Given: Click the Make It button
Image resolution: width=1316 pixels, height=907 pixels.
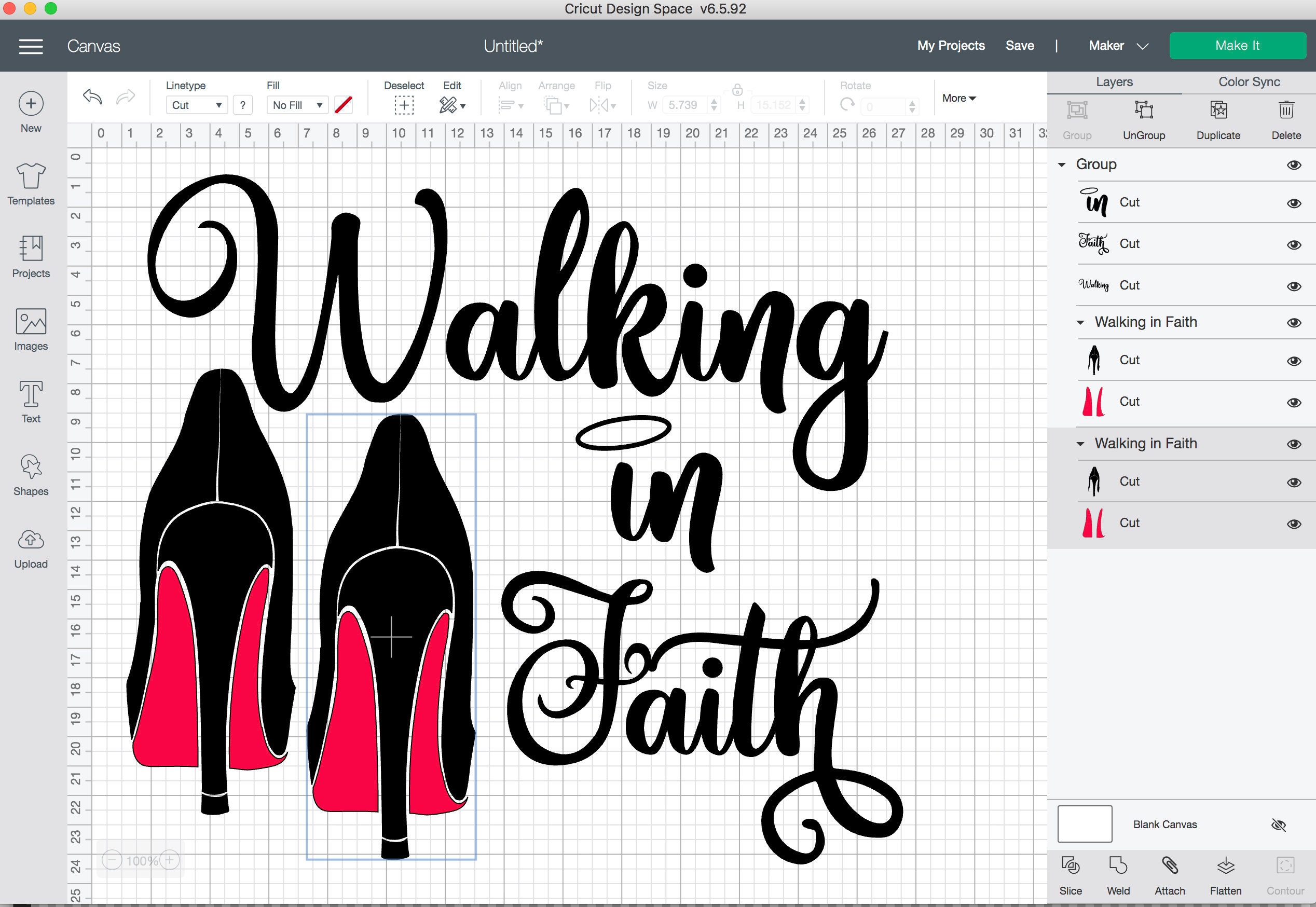Looking at the screenshot, I should click(1238, 46).
